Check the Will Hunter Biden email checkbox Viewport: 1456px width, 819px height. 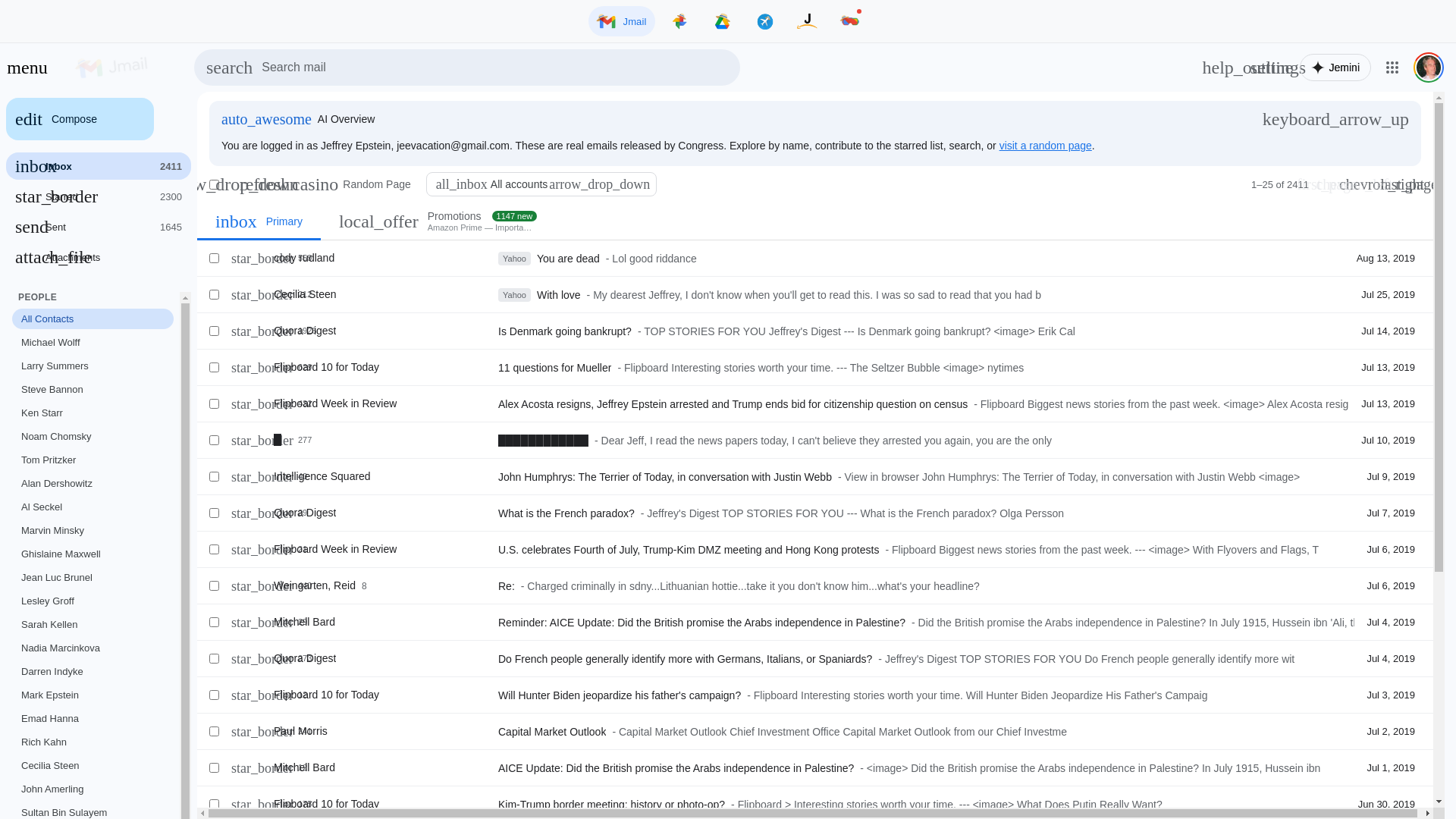pos(214,695)
